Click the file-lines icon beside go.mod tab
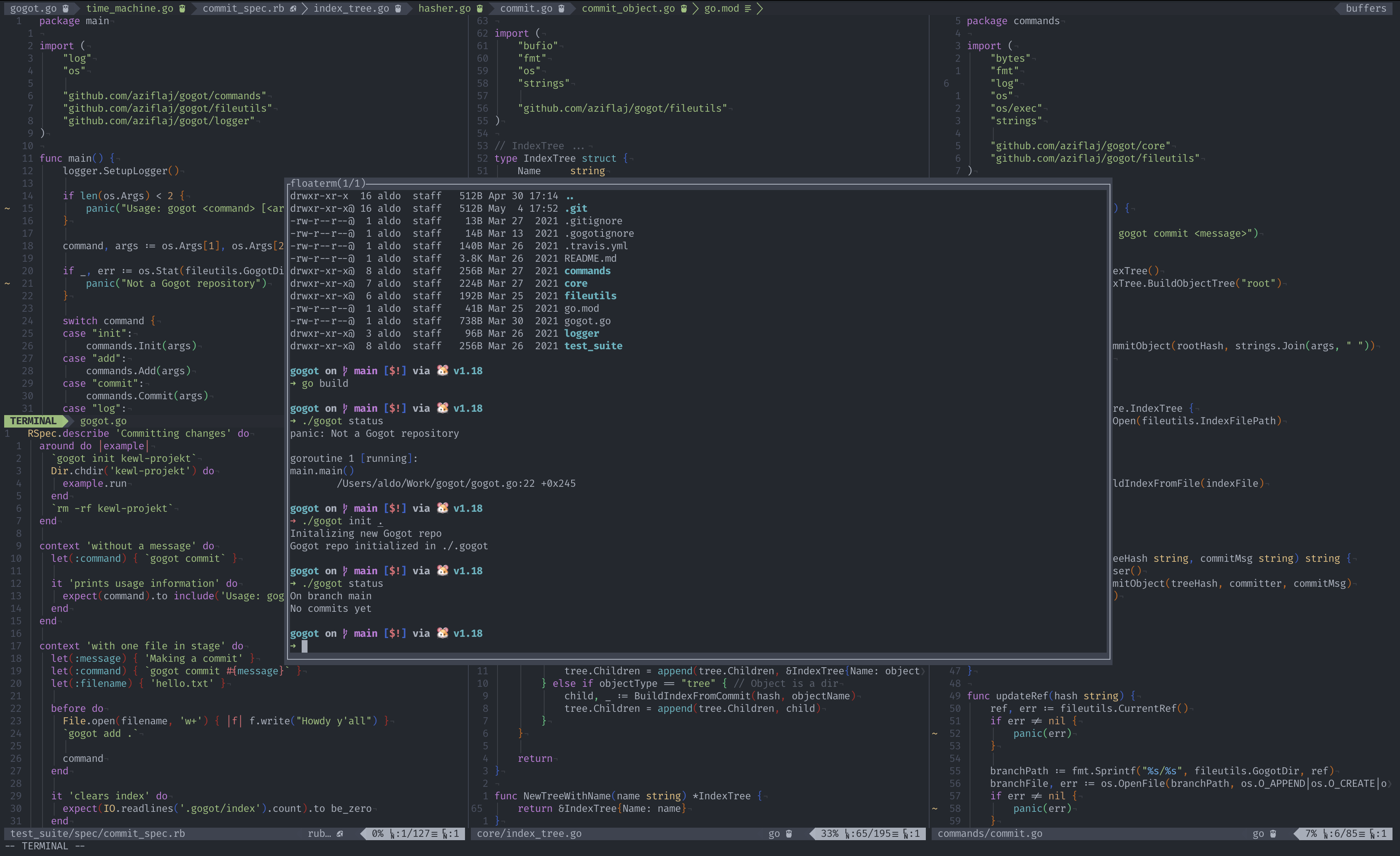 tap(748, 8)
